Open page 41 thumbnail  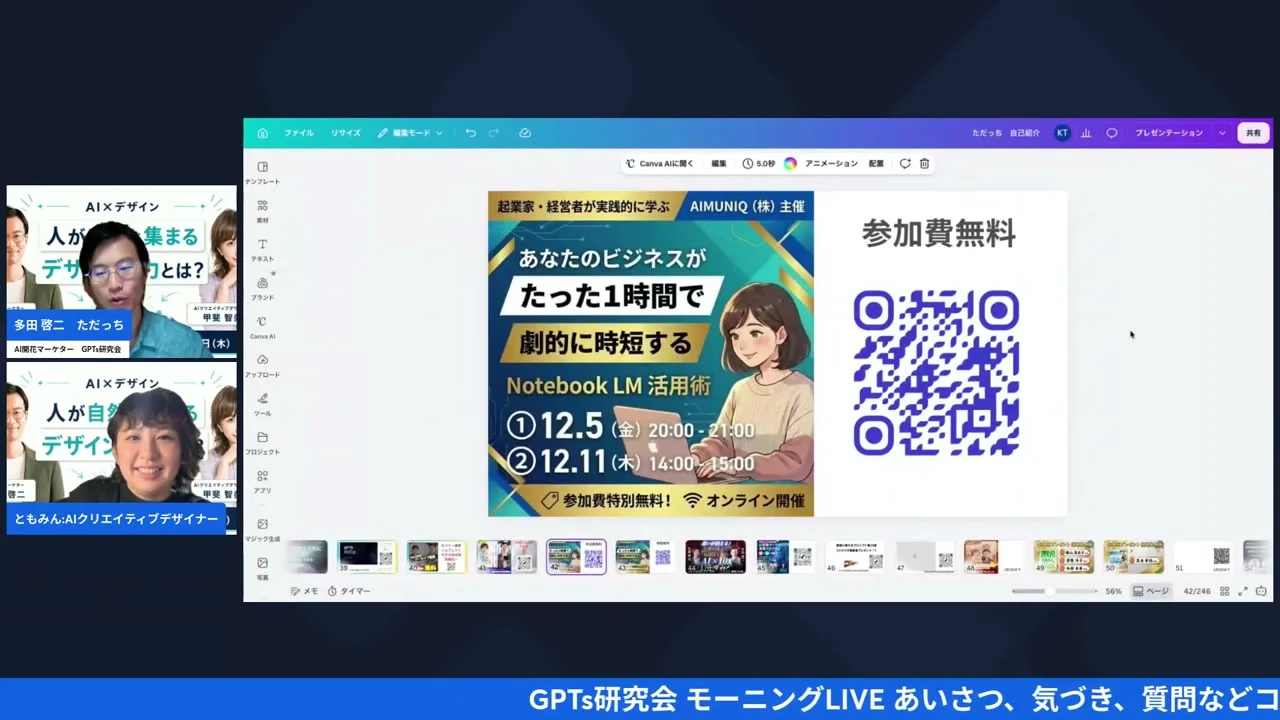point(507,556)
